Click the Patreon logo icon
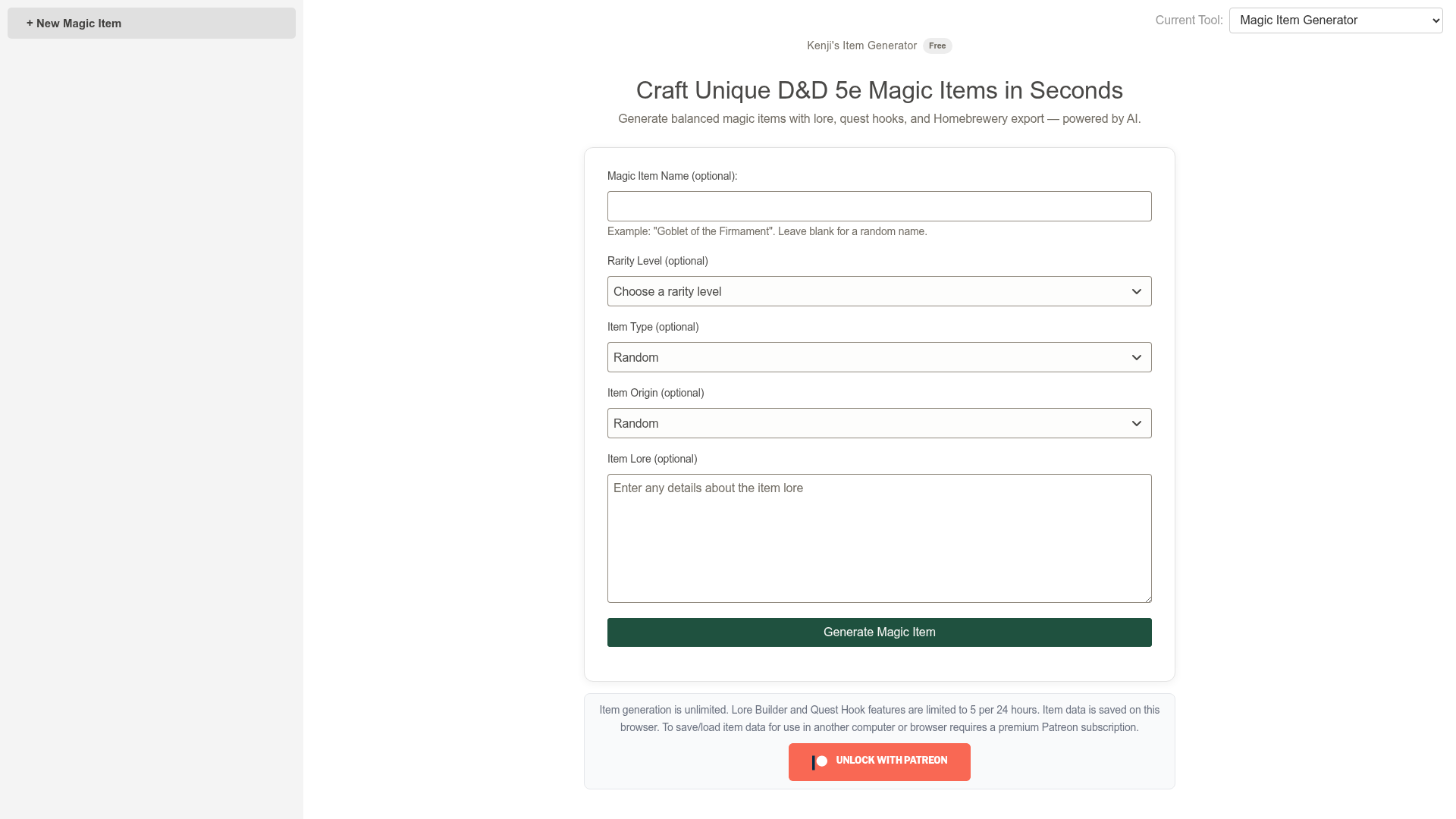 [820, 761]
